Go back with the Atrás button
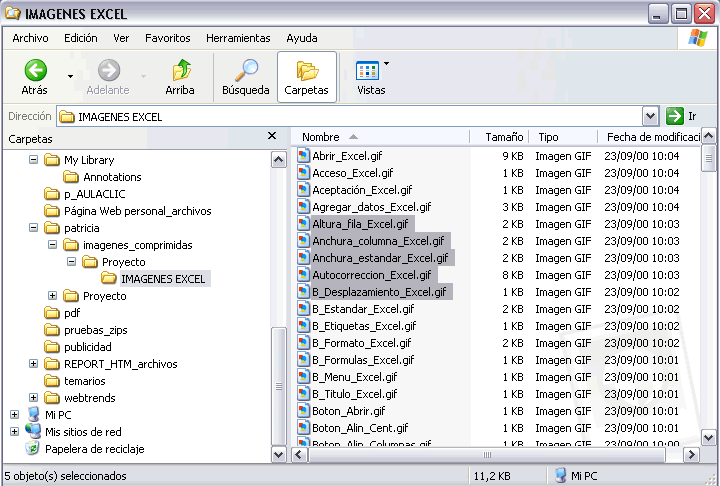This screenshot has height=486, width=720. point(35,77)
